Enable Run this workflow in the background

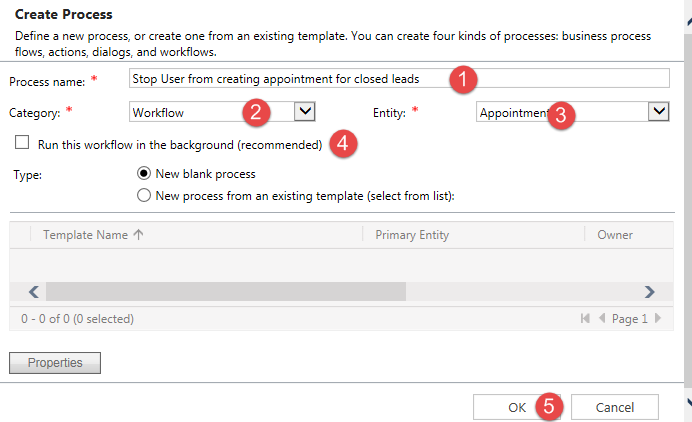coord(22,144)
